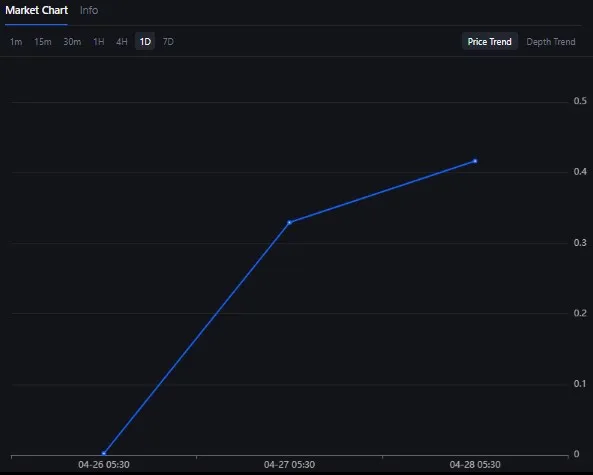Select the 4H time interval
593x475 pixels.
[122, 42]
